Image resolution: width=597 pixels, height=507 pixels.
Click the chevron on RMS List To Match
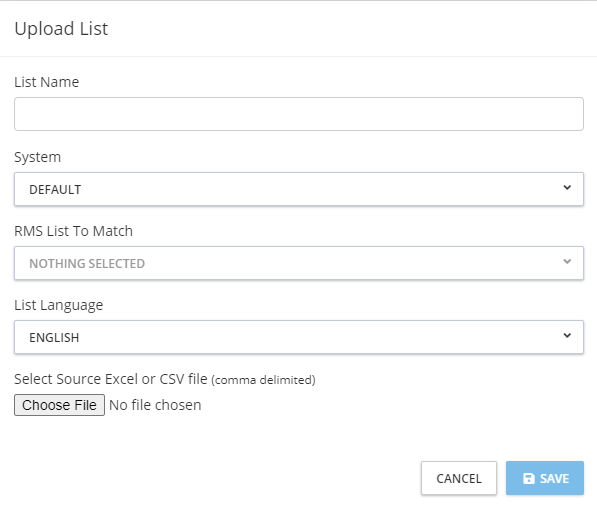click(x=567, y=261)
